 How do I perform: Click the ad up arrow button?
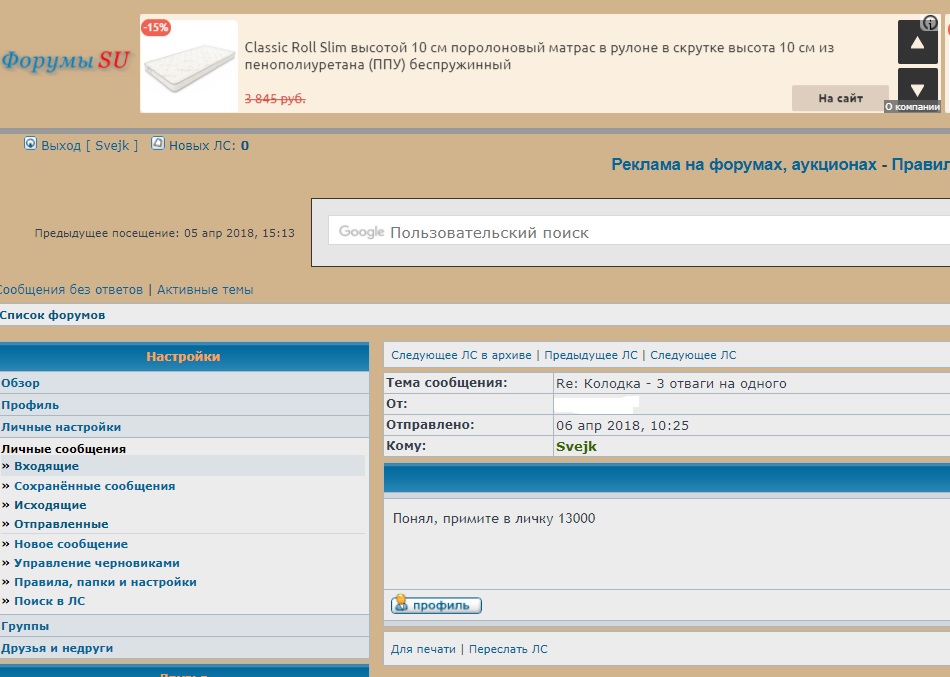coord(917,42)
